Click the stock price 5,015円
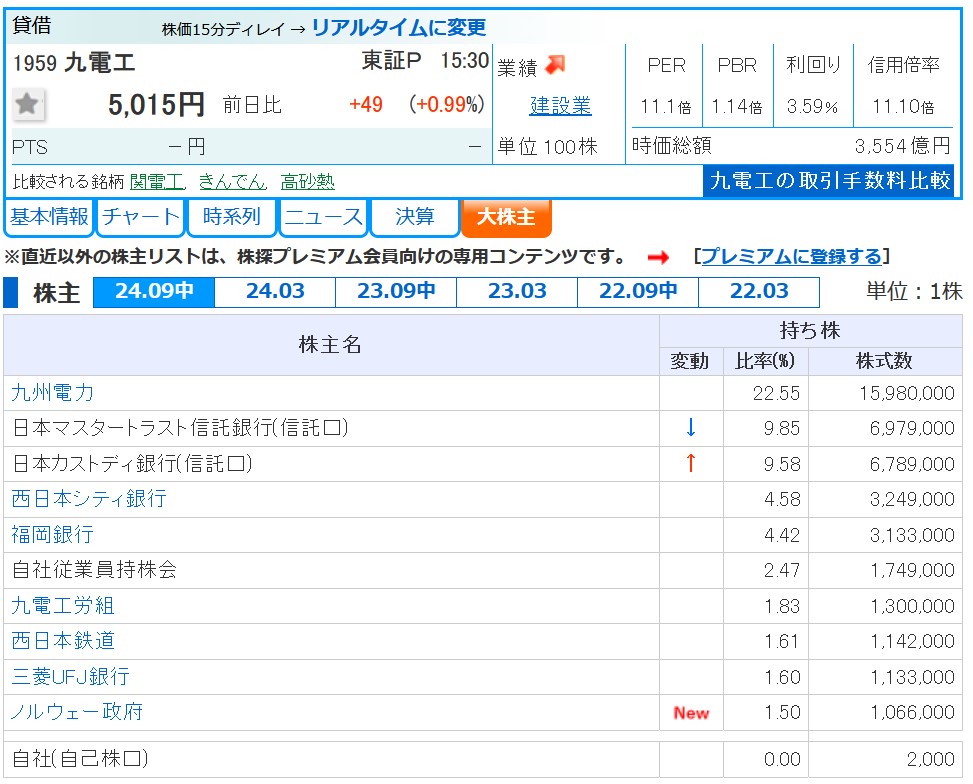The image size is (973, 784). pyautogui.click(x=156, y=104)
